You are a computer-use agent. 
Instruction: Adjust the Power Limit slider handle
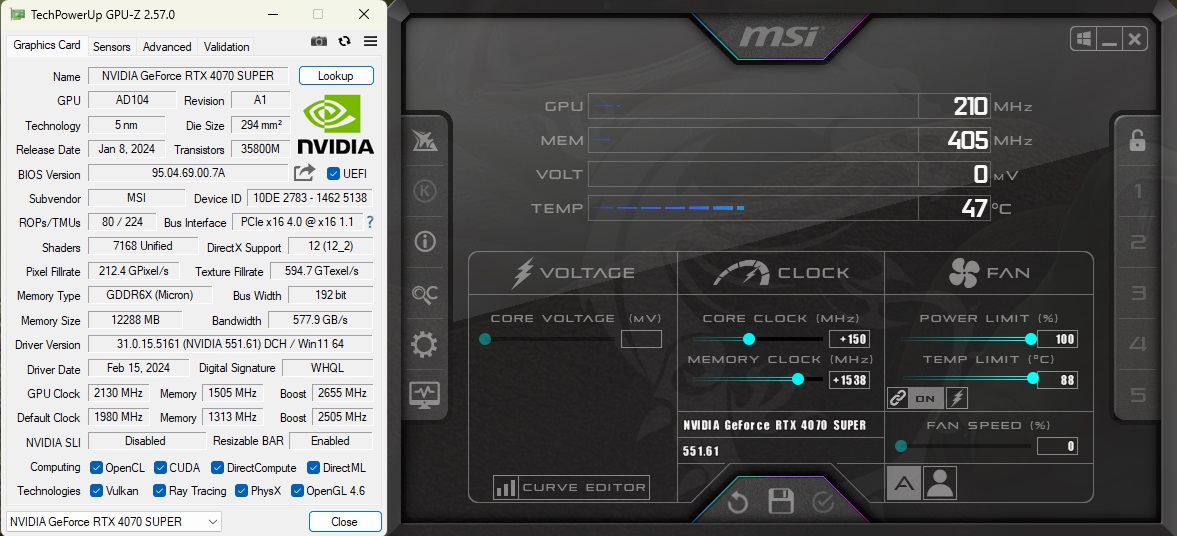point(1031,339)
